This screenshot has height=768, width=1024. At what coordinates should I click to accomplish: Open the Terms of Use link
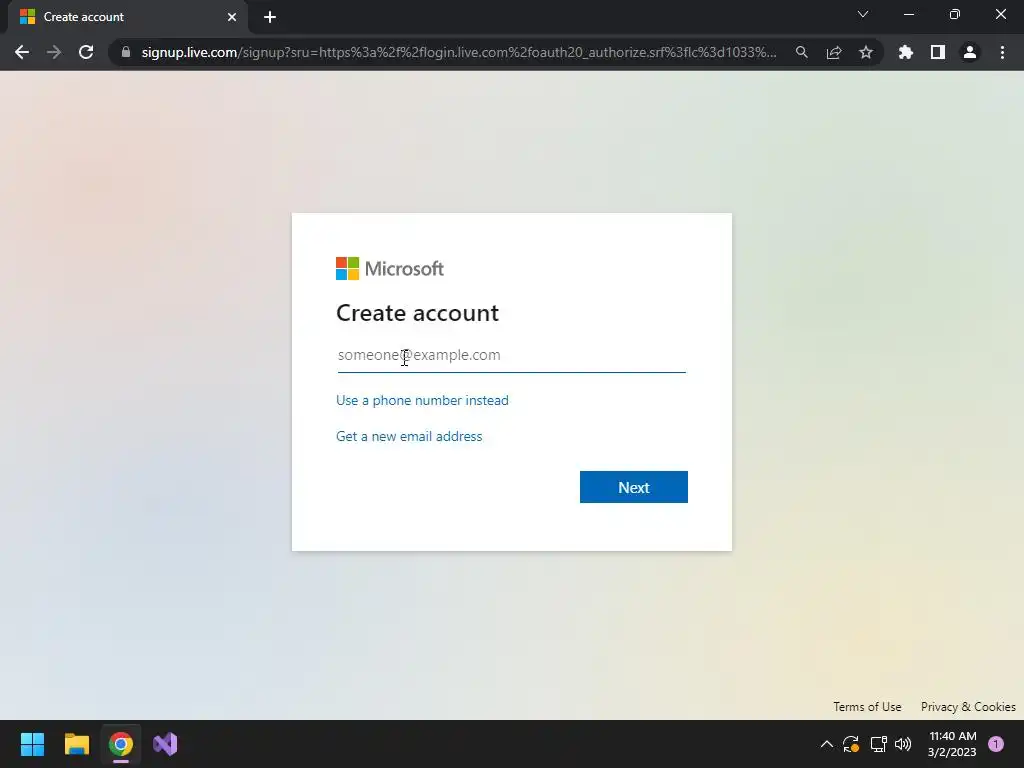click(x=867, y=707)
